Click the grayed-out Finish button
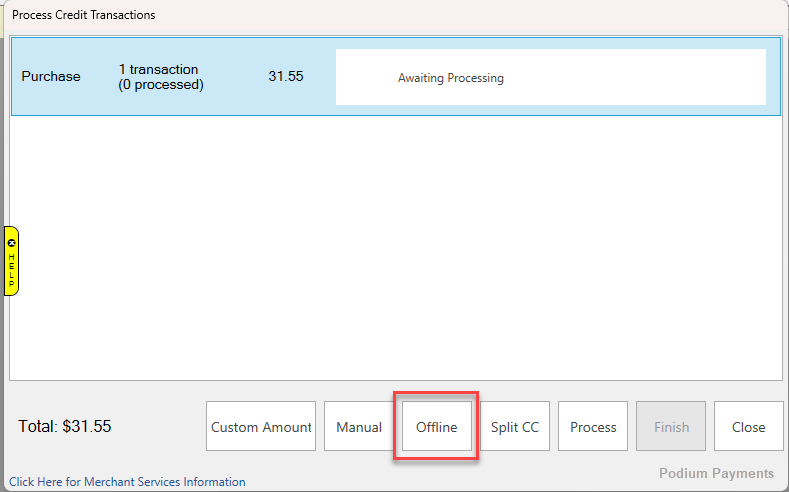This screenshot has height=492, width=789. [671, 427]
